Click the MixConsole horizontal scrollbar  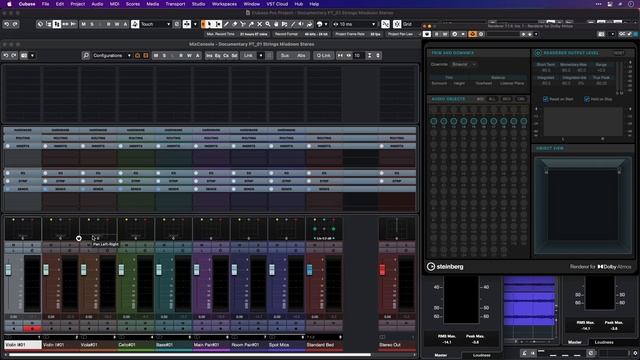190,355
